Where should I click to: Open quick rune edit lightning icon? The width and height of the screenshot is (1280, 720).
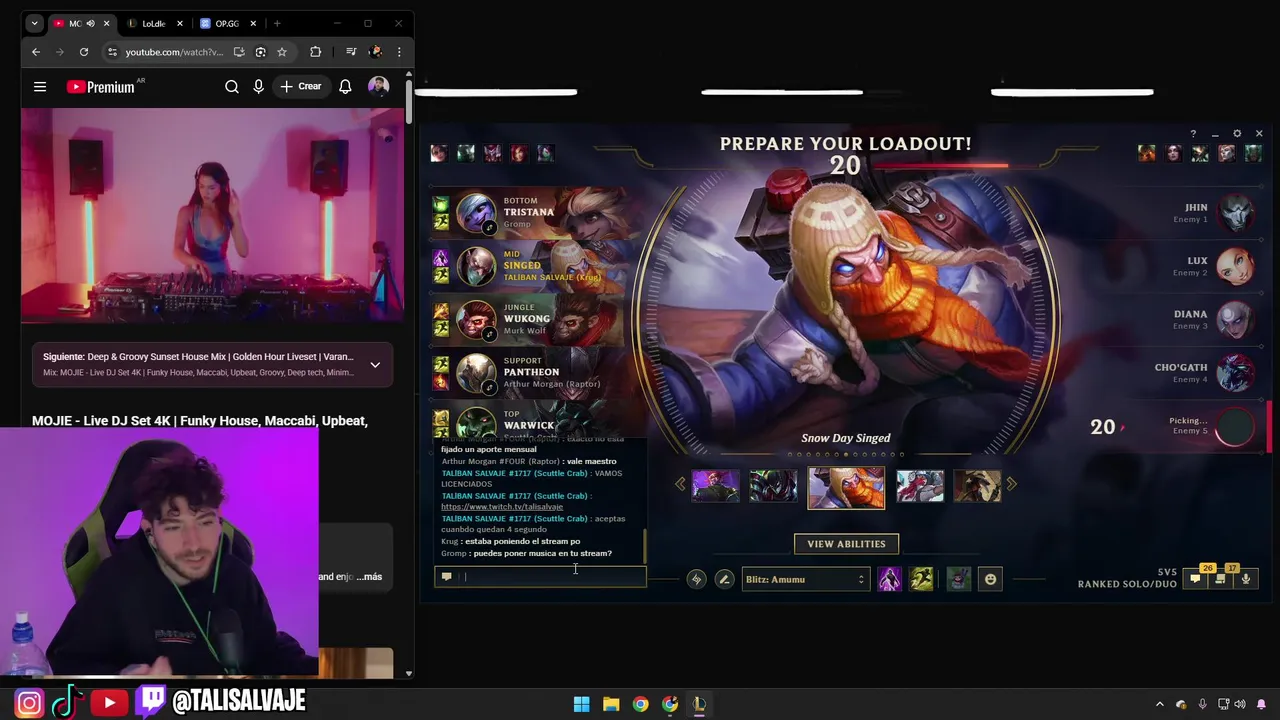coord(696,579)
